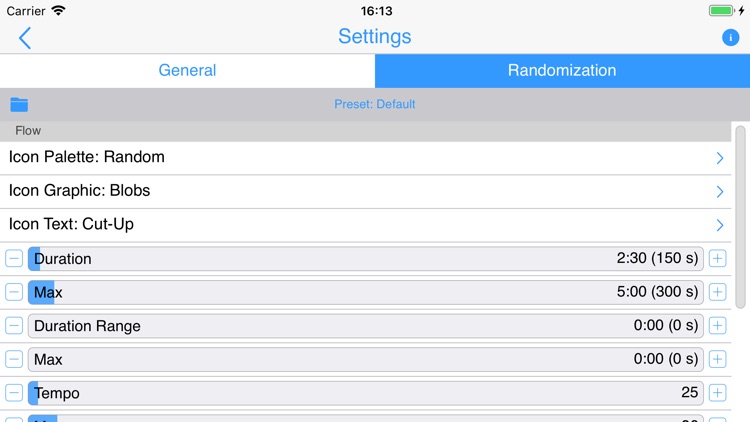The image size is (750, 422).
Task: Switch to the General tab
Action: (188, 70)
